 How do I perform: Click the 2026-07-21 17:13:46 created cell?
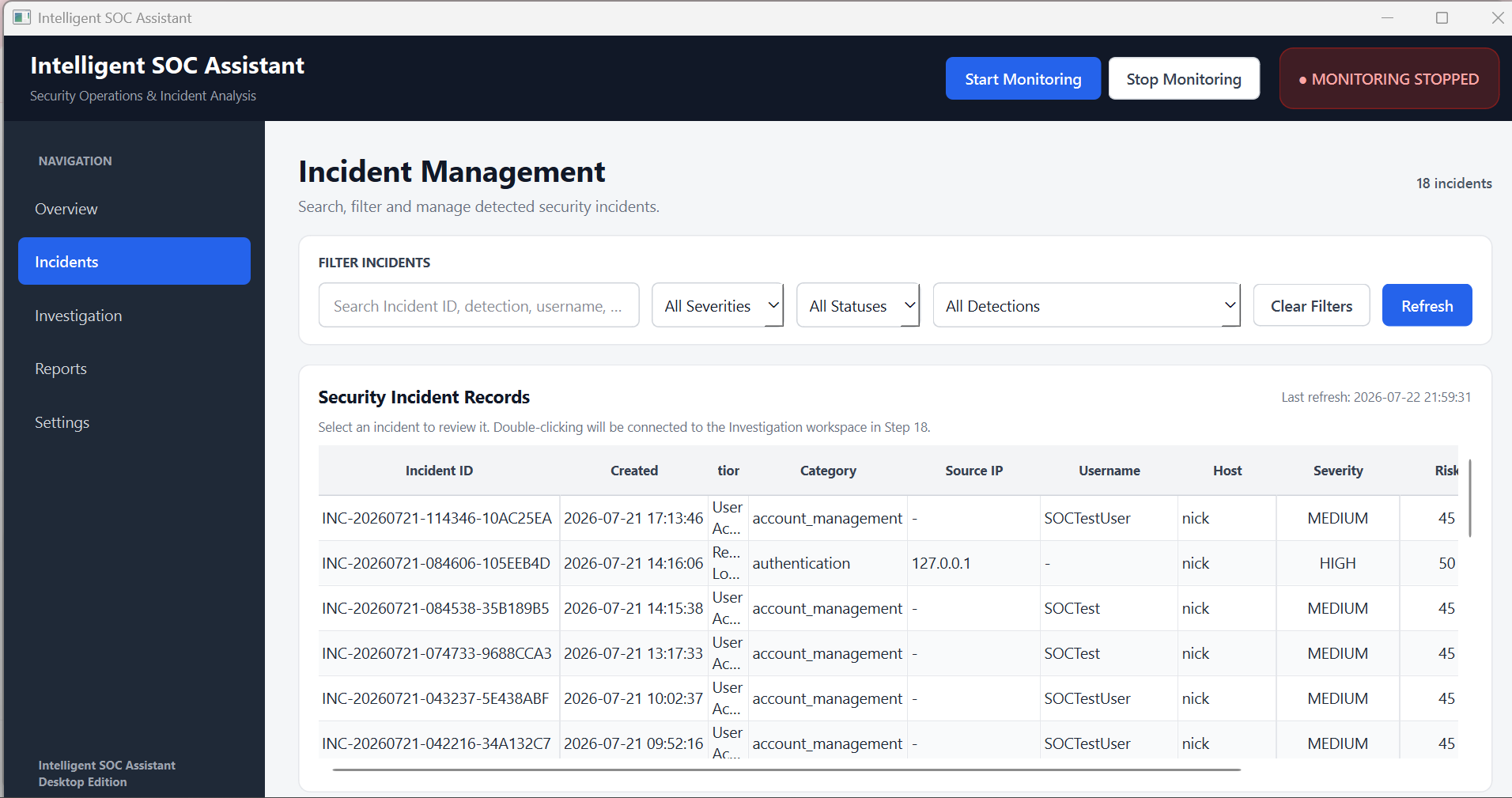[x=633, y=518]
